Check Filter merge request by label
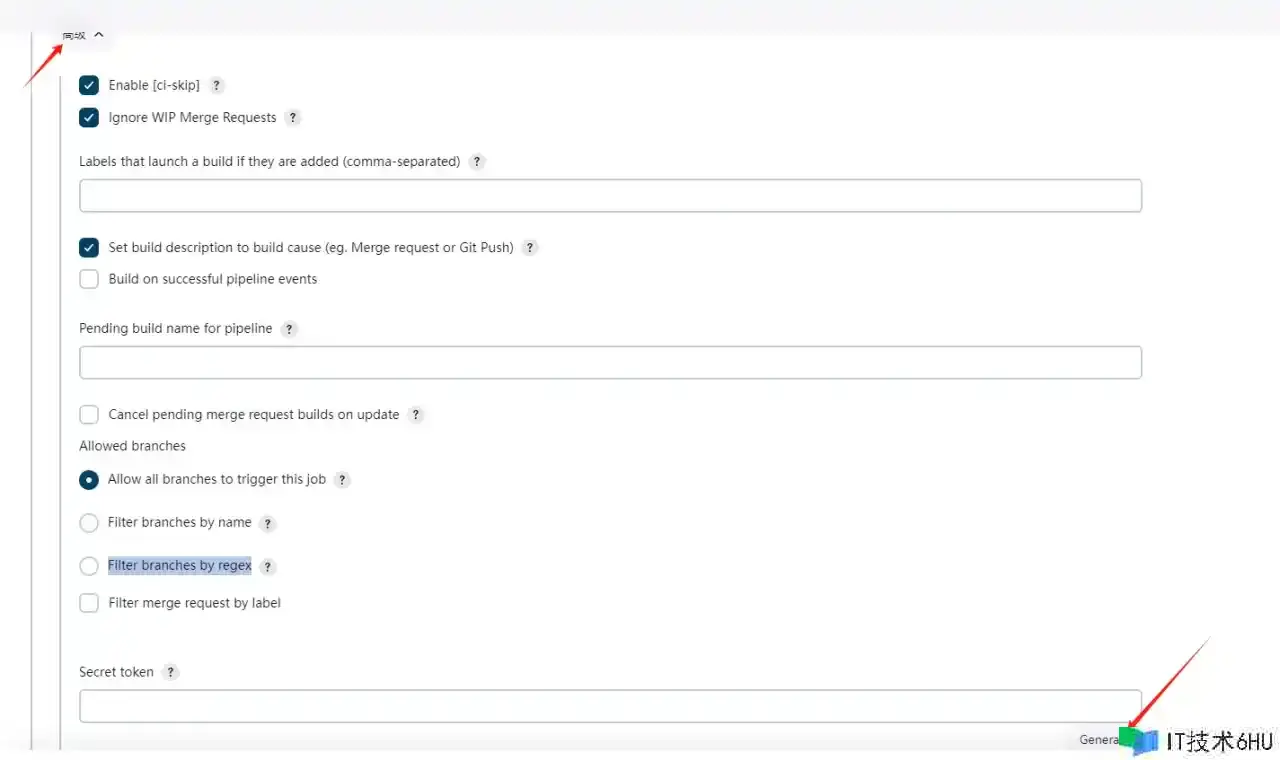 point(89,604)
